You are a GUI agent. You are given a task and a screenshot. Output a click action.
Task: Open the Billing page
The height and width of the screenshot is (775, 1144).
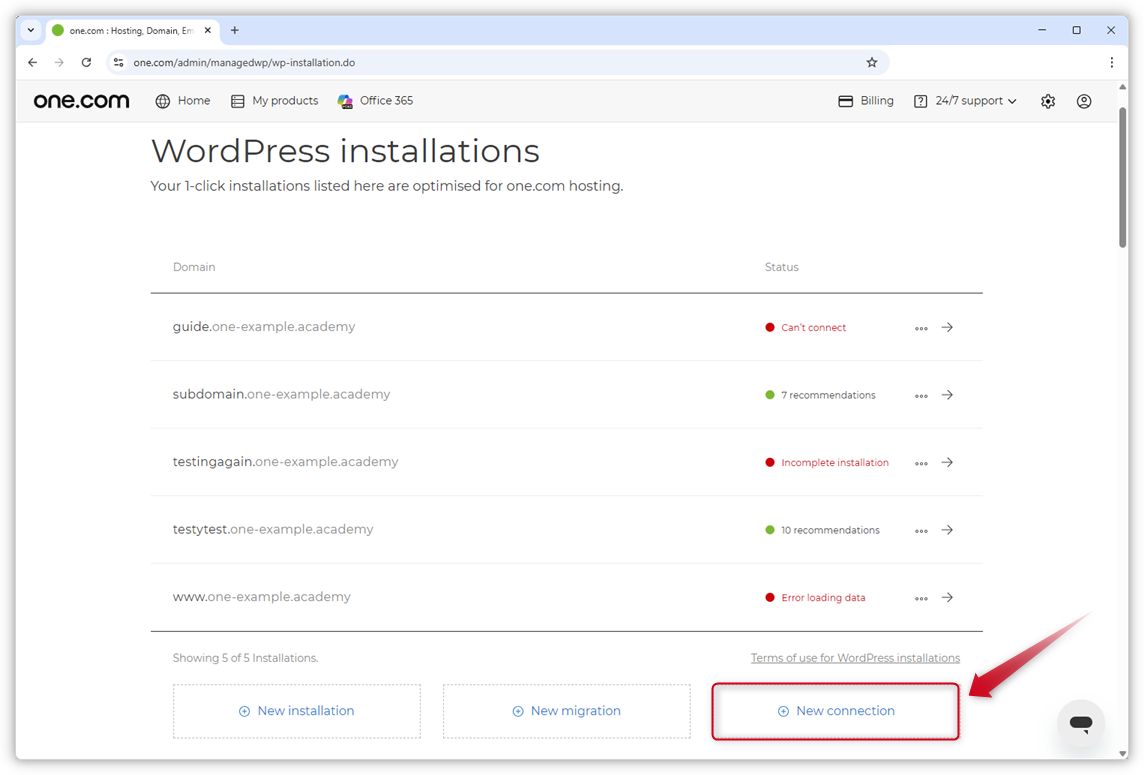coord(865,101)
